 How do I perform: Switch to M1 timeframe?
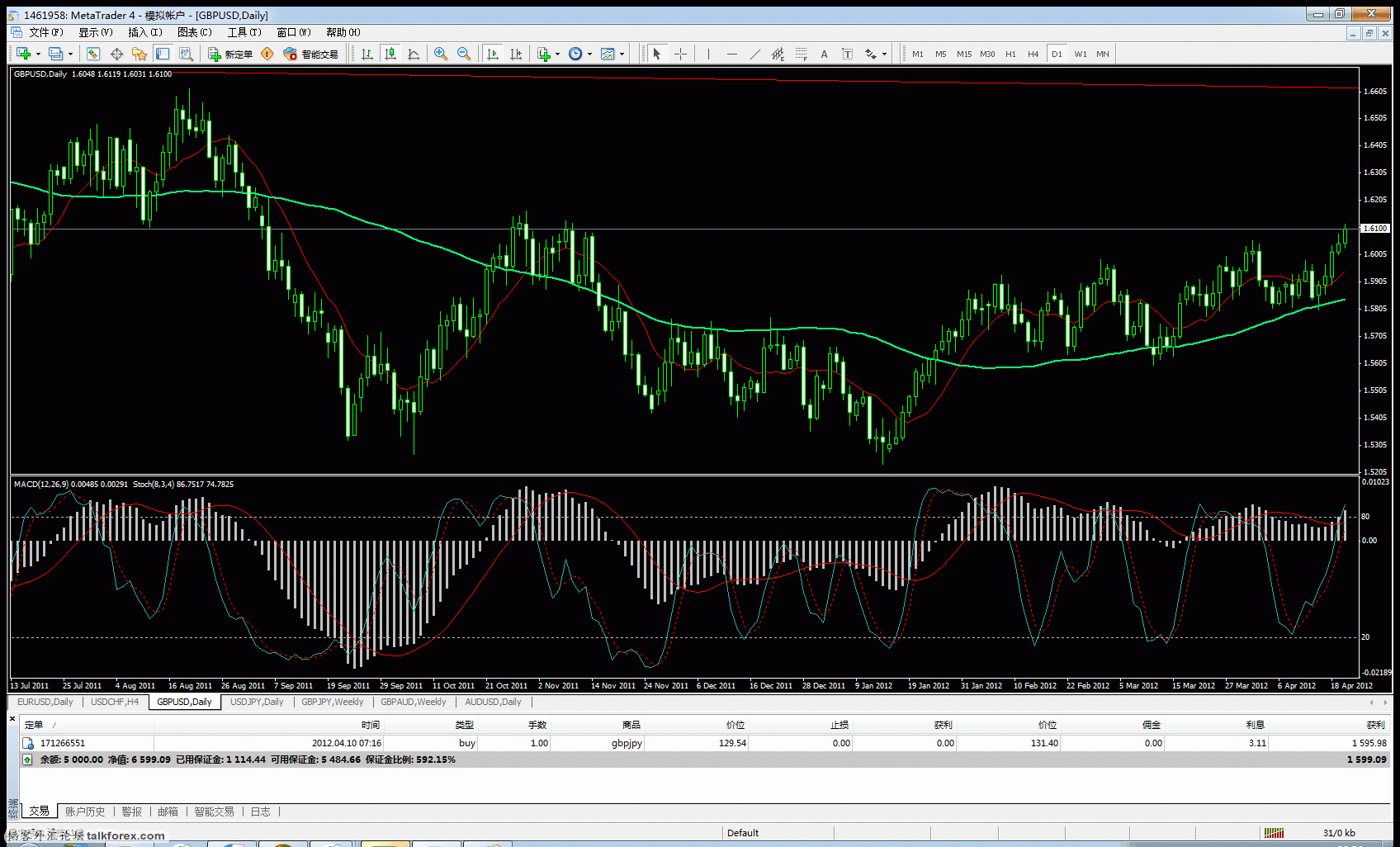pyautogui.click(x=918, y=54)
